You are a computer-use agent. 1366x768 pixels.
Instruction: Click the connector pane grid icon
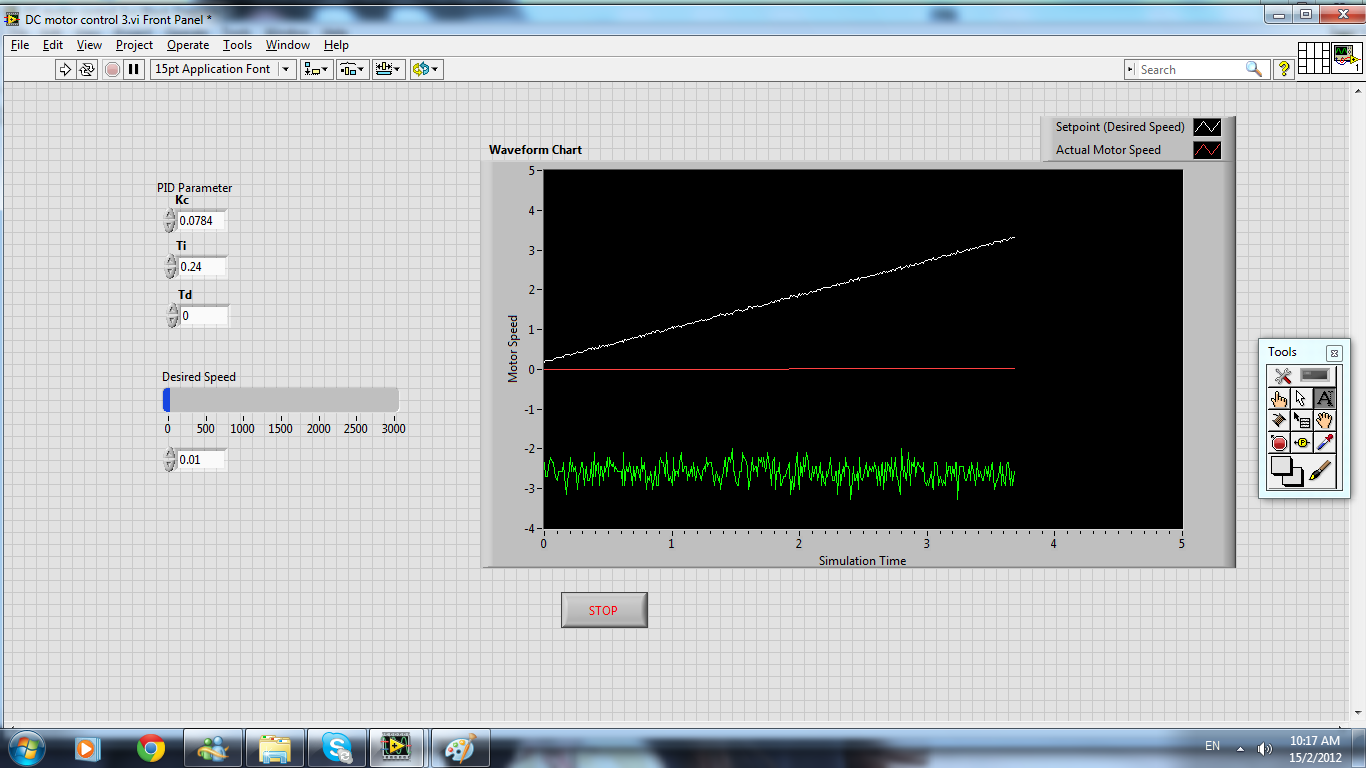click(1313, 58)
